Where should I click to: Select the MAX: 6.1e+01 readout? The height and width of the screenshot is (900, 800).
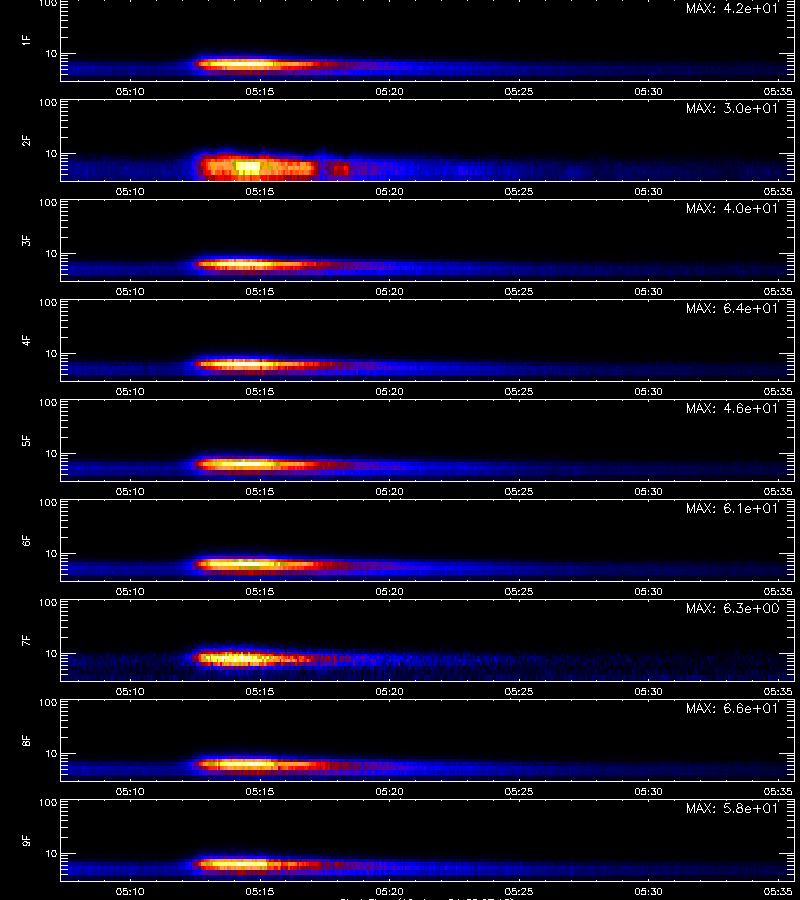pyautogui.click(x=732, y=508)
